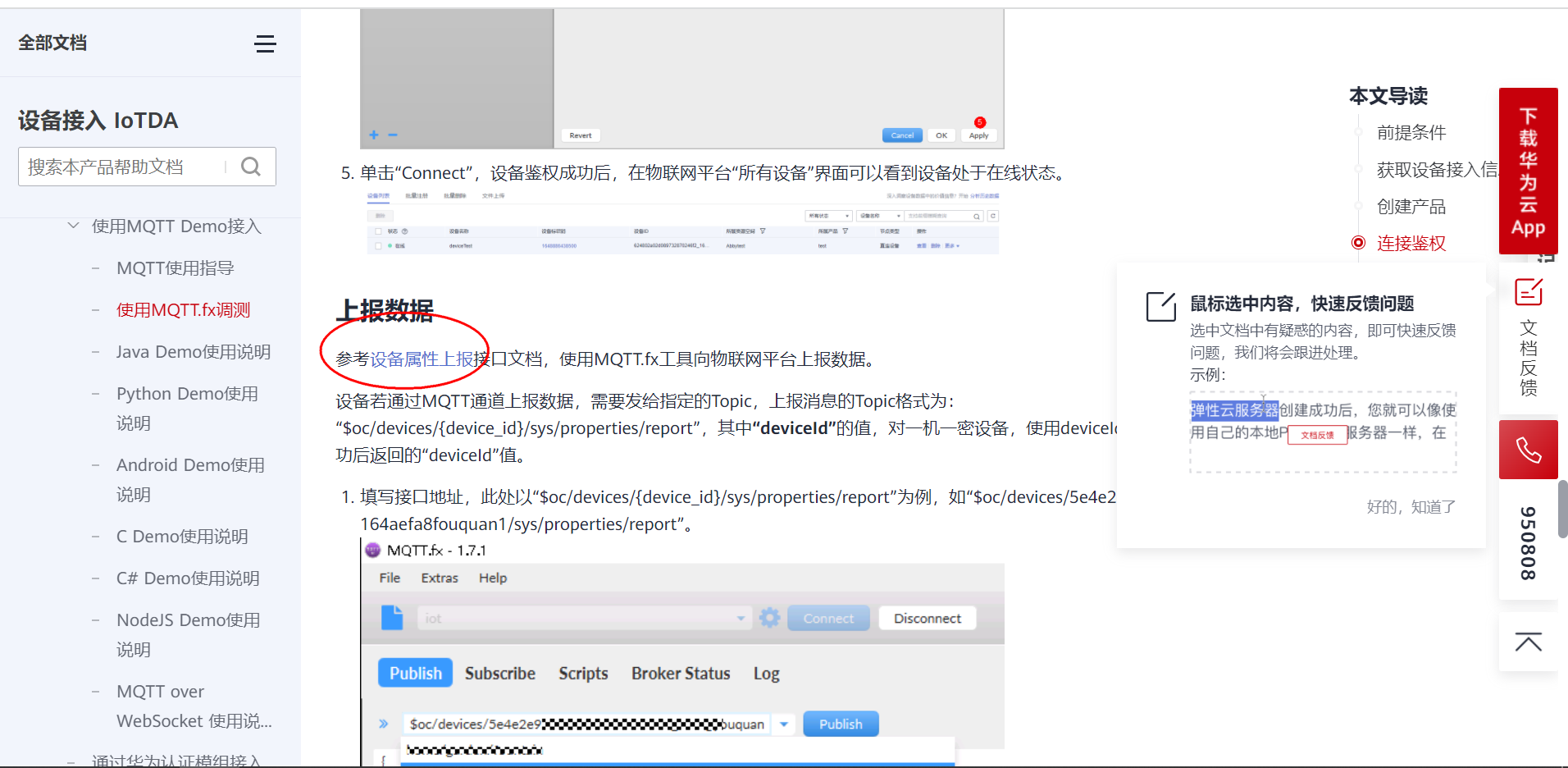Dismiss tip with 好的，知道了
The width and height of the screenshot is (1568, 768).
(1411, 507)
